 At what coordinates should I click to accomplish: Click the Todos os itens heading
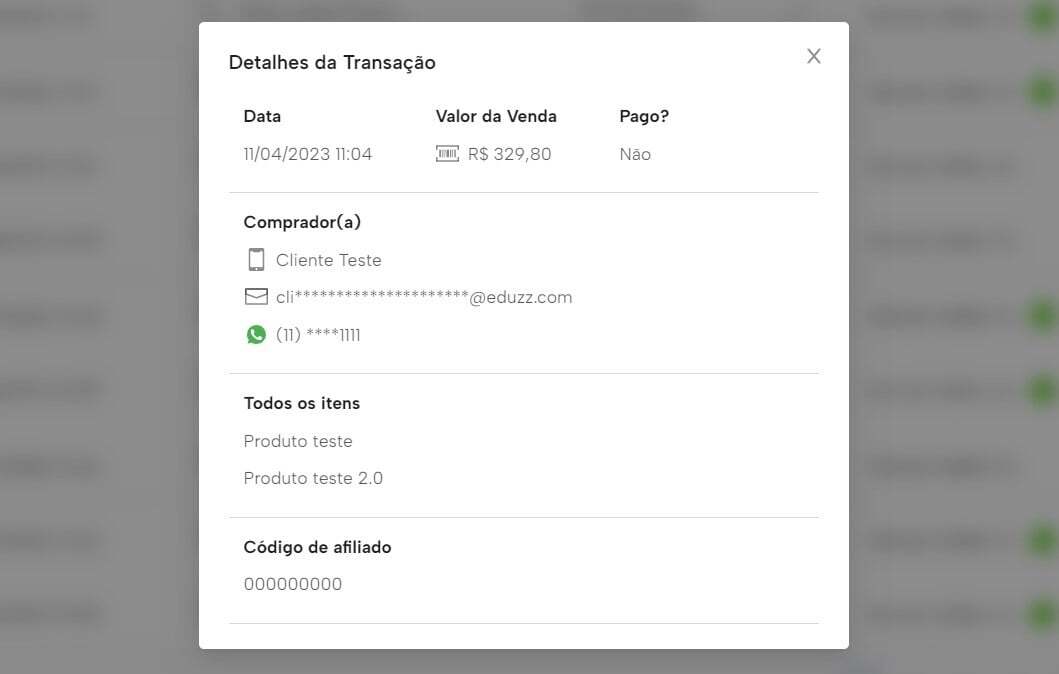tap(302, 403)
